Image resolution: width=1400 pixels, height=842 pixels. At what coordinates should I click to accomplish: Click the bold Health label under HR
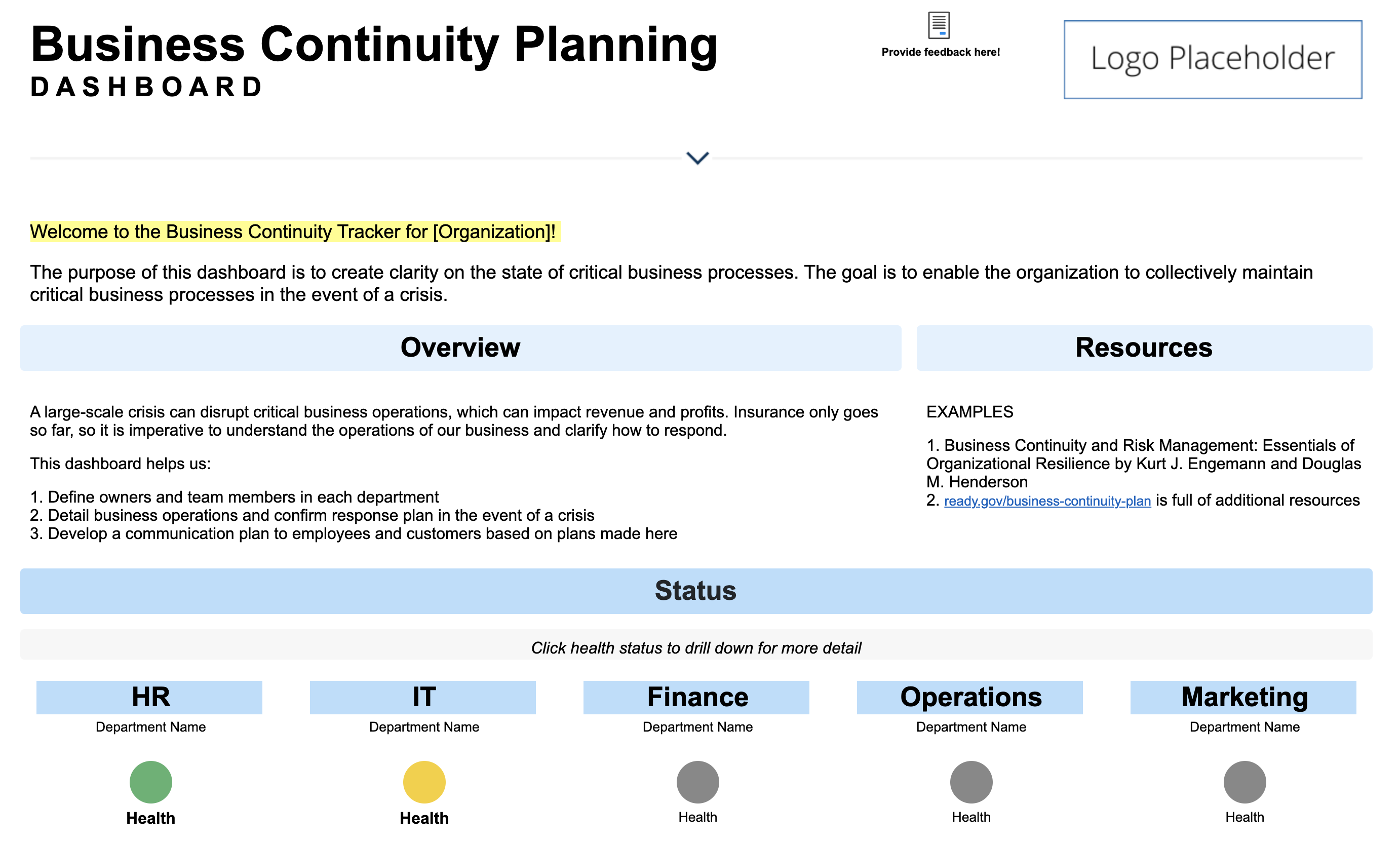pyautogui.click(x=150, y=818)
